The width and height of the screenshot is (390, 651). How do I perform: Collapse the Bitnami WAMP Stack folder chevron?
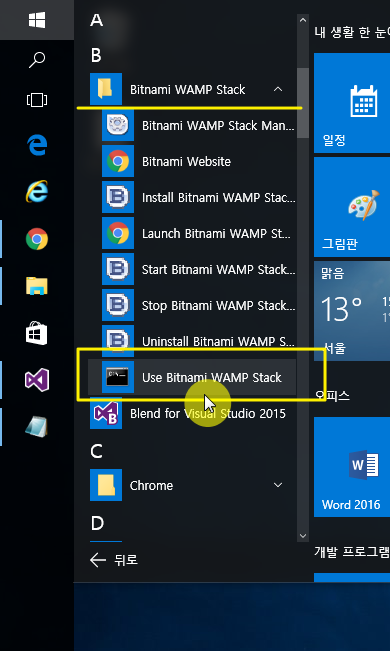coord(278,89)
